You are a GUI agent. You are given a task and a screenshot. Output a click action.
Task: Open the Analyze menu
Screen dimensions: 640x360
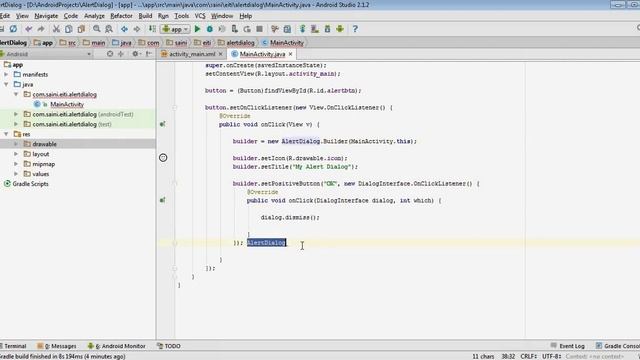(94, 16)
